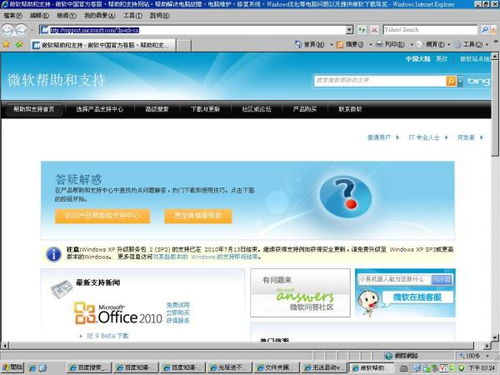500x375 pixels.
Task: Click the 微软帮助和支持 search input field
Action: (379, 81)
